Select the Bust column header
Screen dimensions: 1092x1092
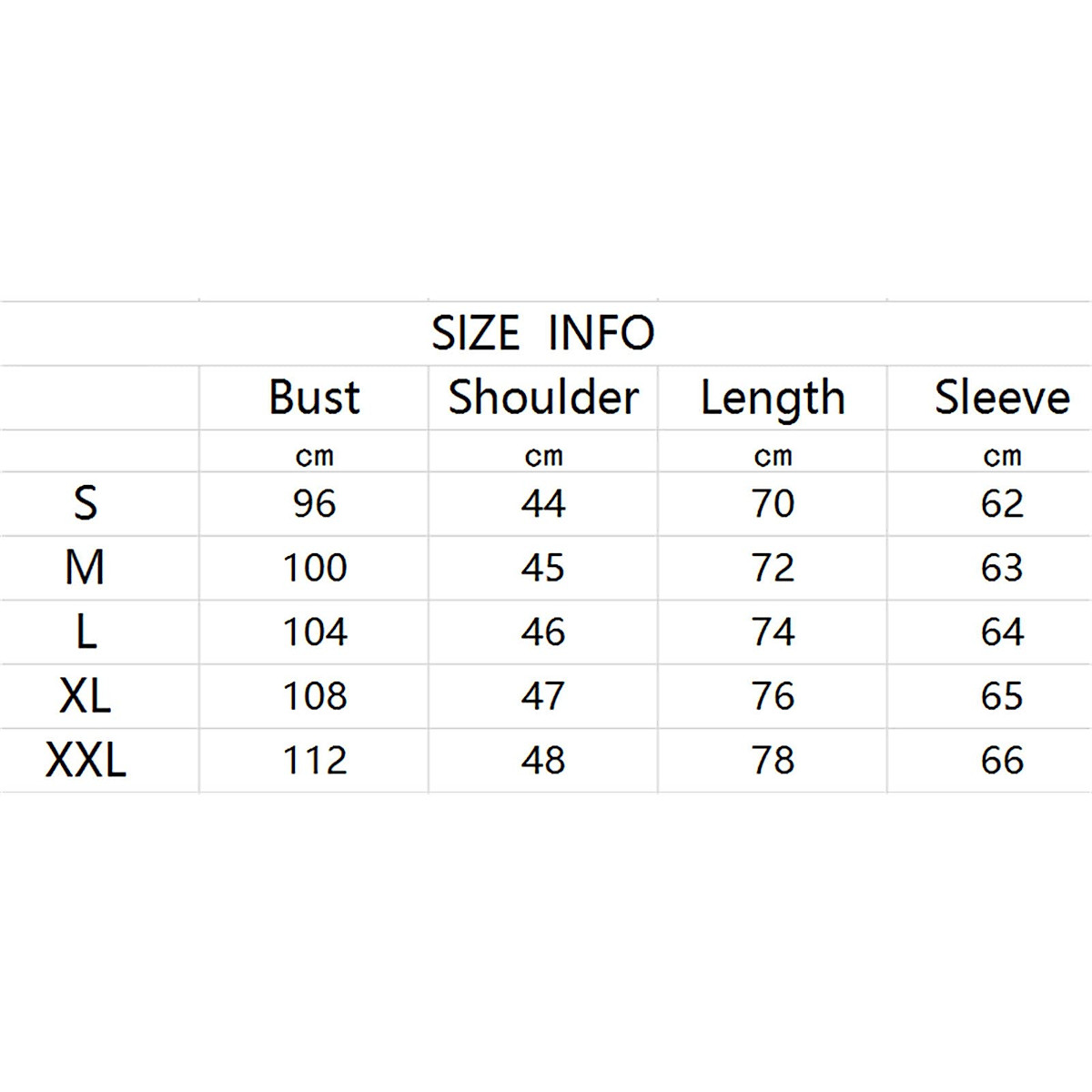(x=314, y=398)
